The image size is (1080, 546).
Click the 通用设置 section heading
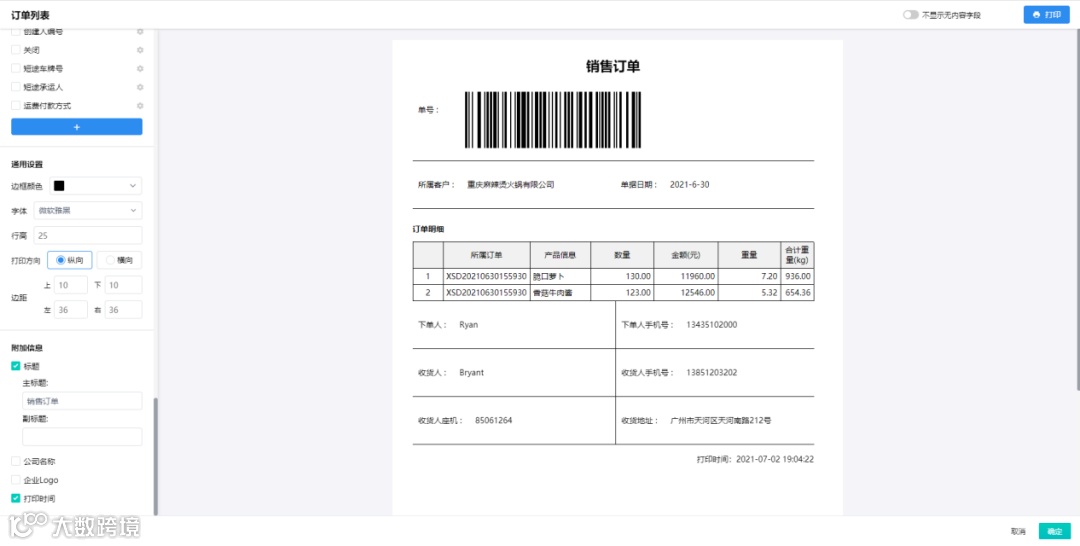click(x=27, y=165)
